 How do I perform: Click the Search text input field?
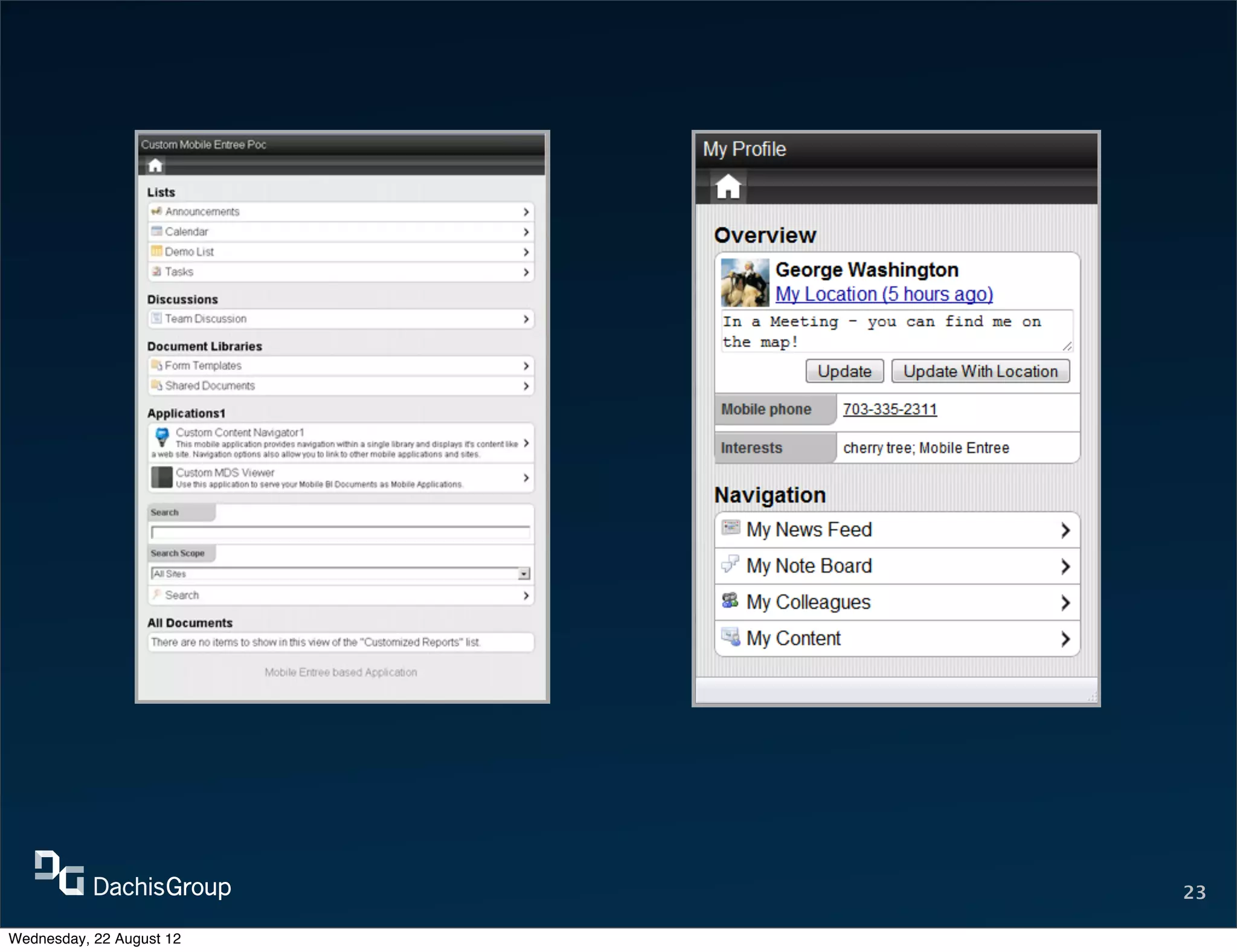coord(340,532)
